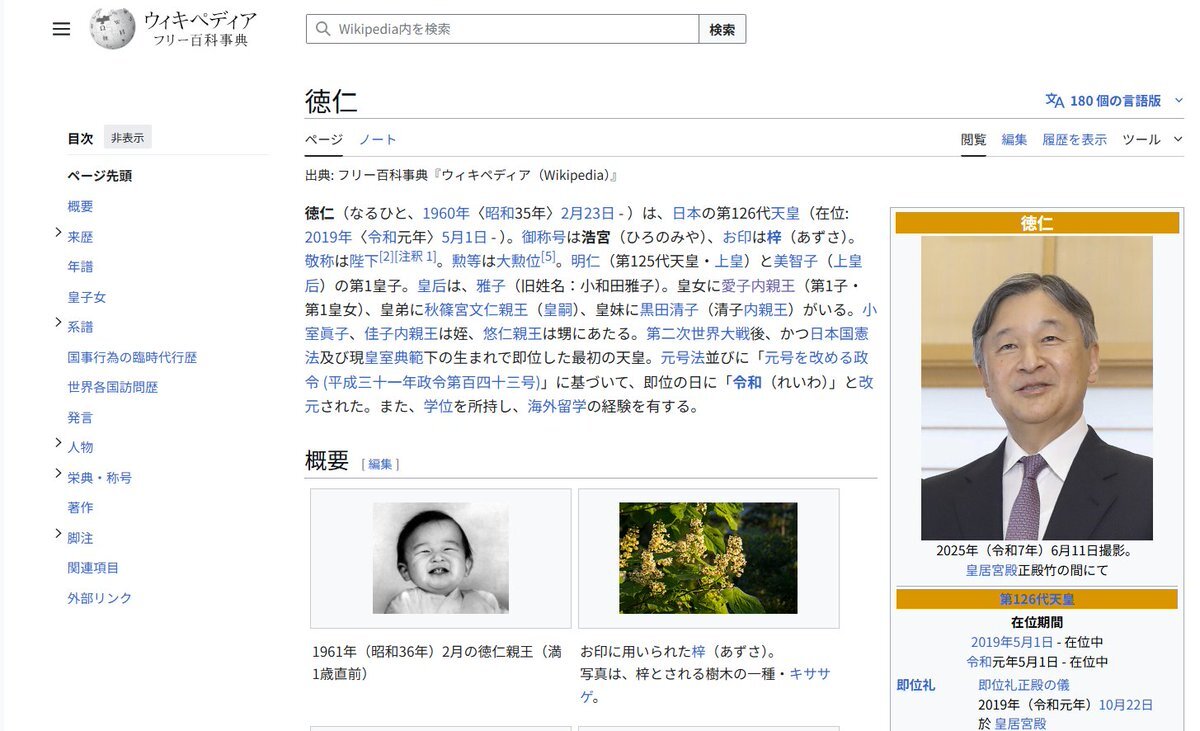This screenshot has height=731, width=1200.
Task: Open the 元号法 link
Action: tap(683, 357)
